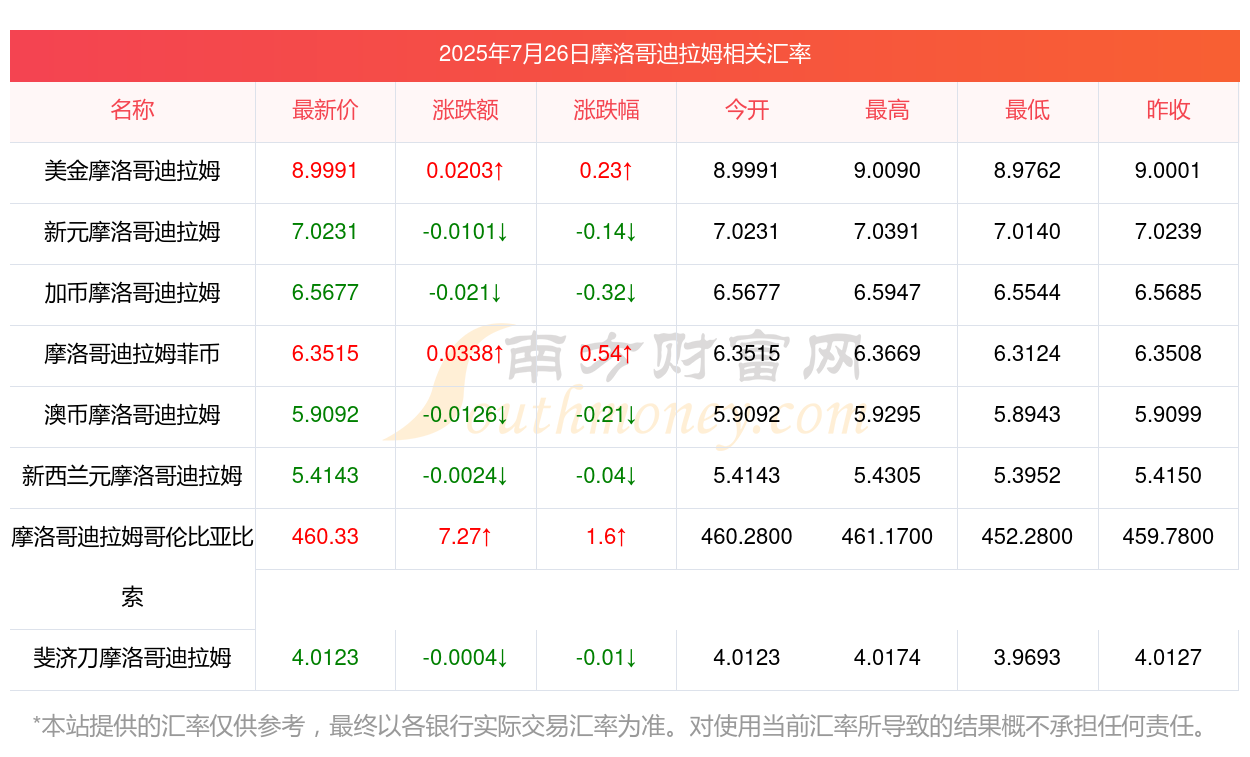Click the 新西兰元摩洛哥迪拉姆 row name
Image resolution: width=1250 pixels, height=757 pixels.
[x=132, y=476]
